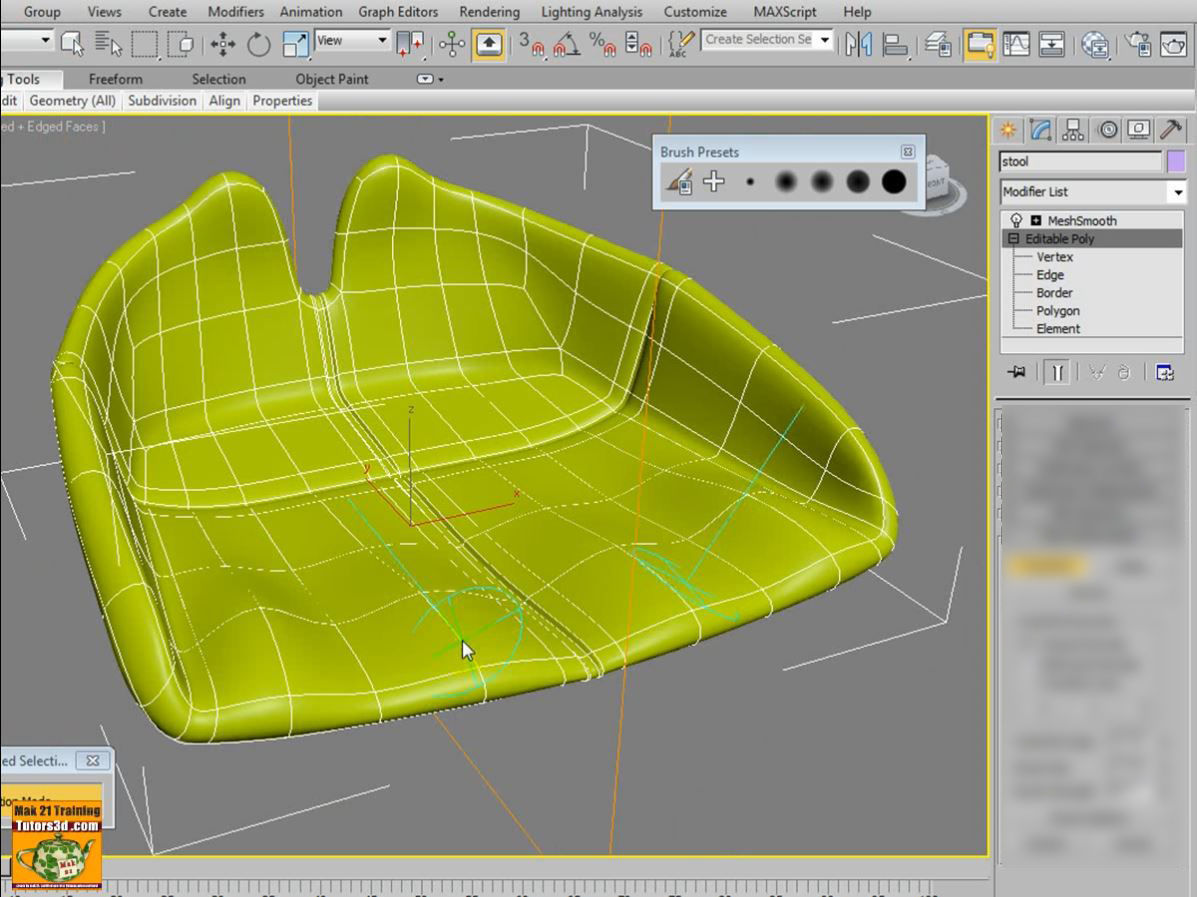This screenshot has width=1197, height=897.
Task: Open the Create Selection Set dropdown
Action: (x=825, y=40)
